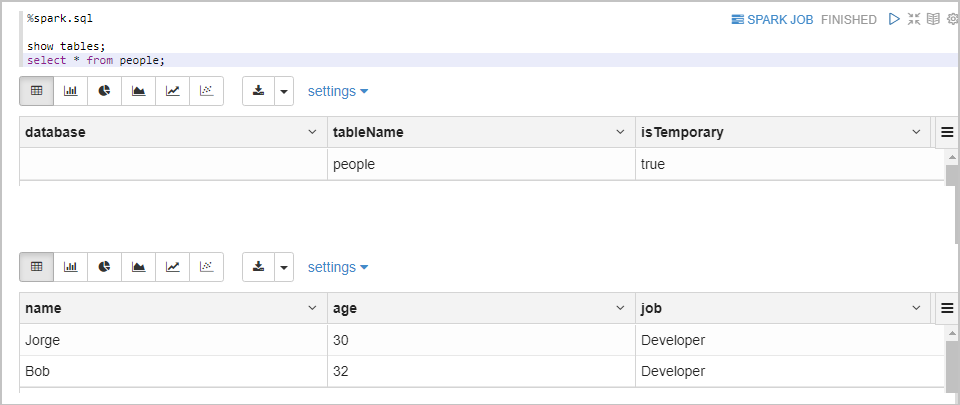960x405 pixels.
Task: Open name column menu chevron
Action: [x=313, y=308]
